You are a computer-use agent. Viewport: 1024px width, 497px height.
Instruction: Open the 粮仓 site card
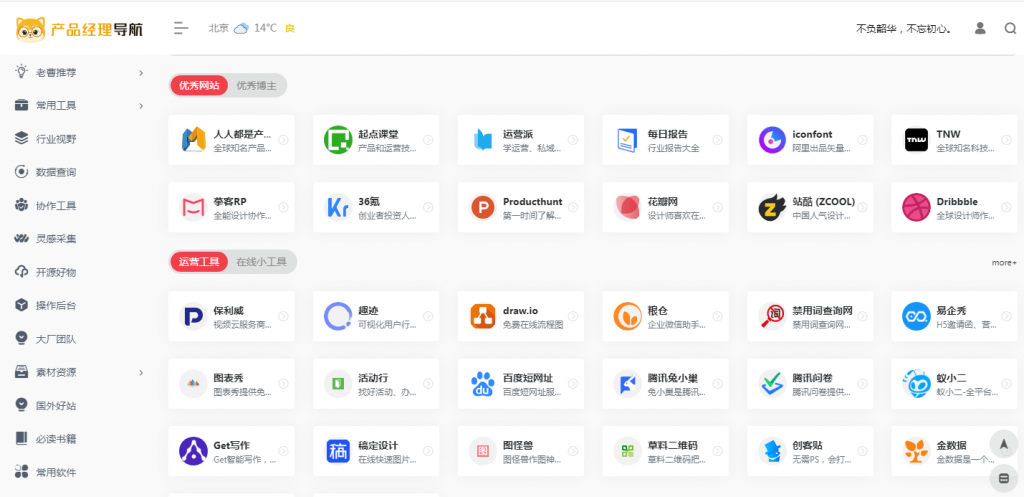665,316
